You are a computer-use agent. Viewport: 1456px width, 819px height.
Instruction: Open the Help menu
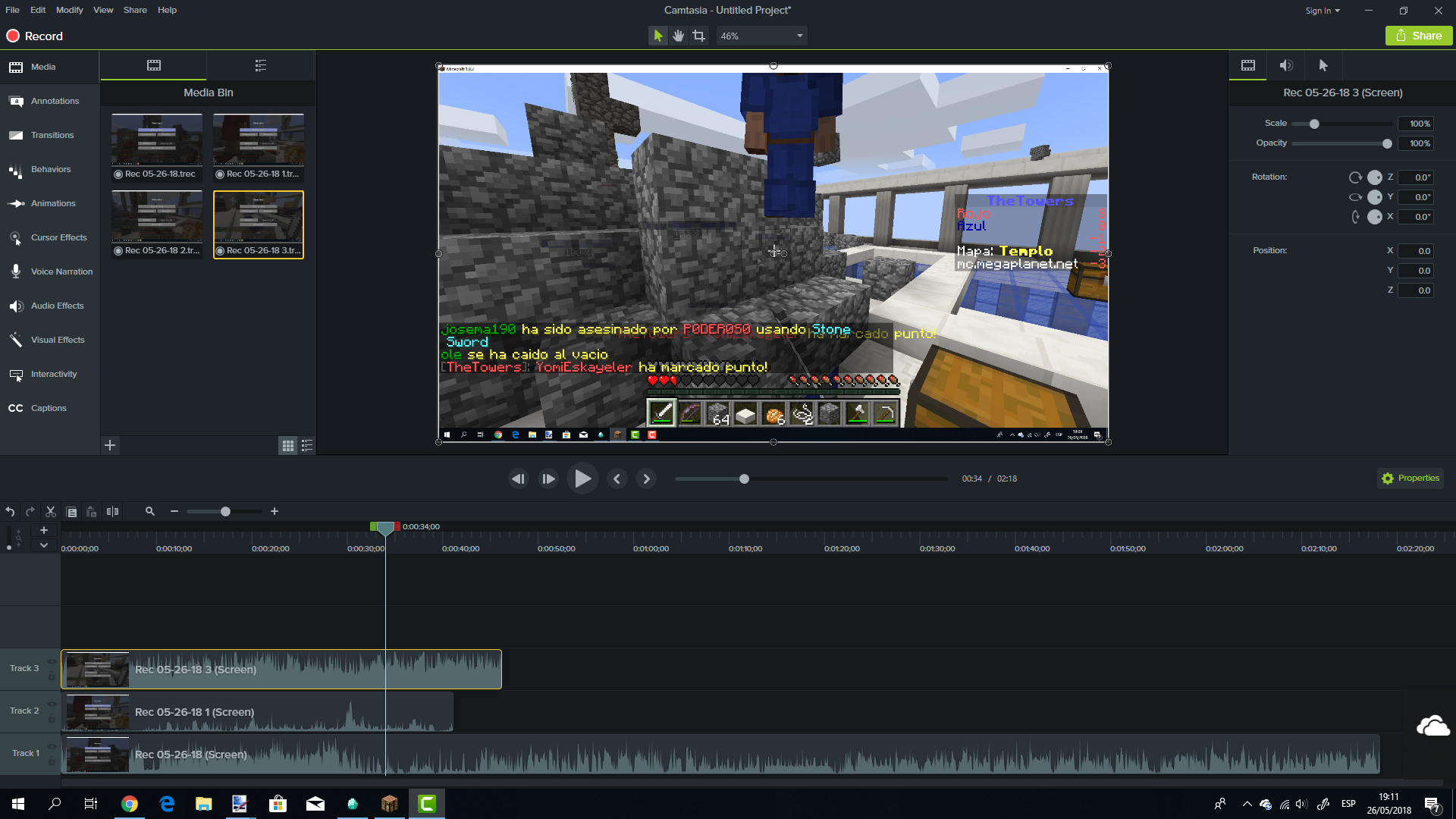tap(167, 10)
